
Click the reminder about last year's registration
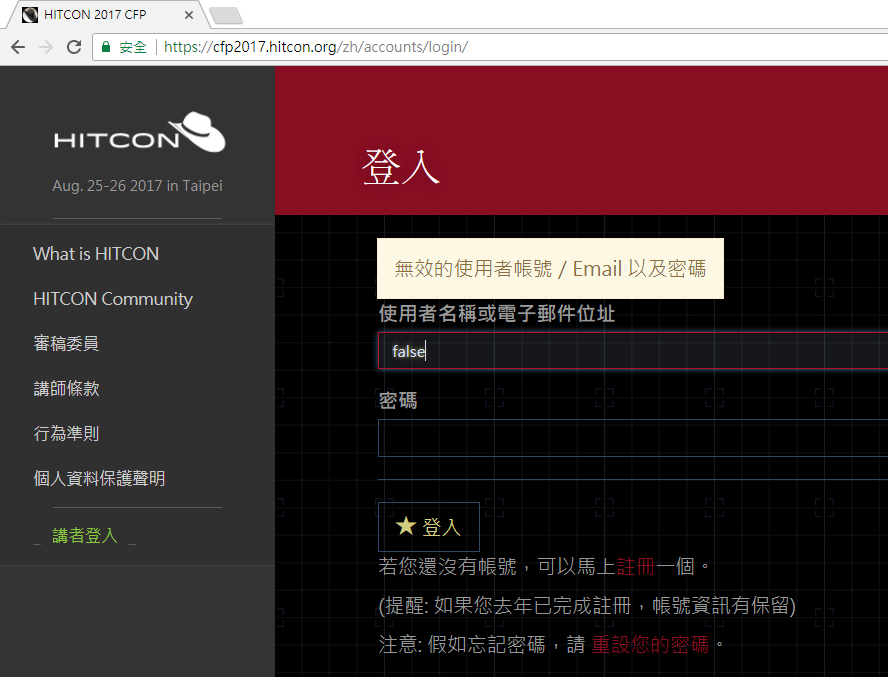pos(587,606)
